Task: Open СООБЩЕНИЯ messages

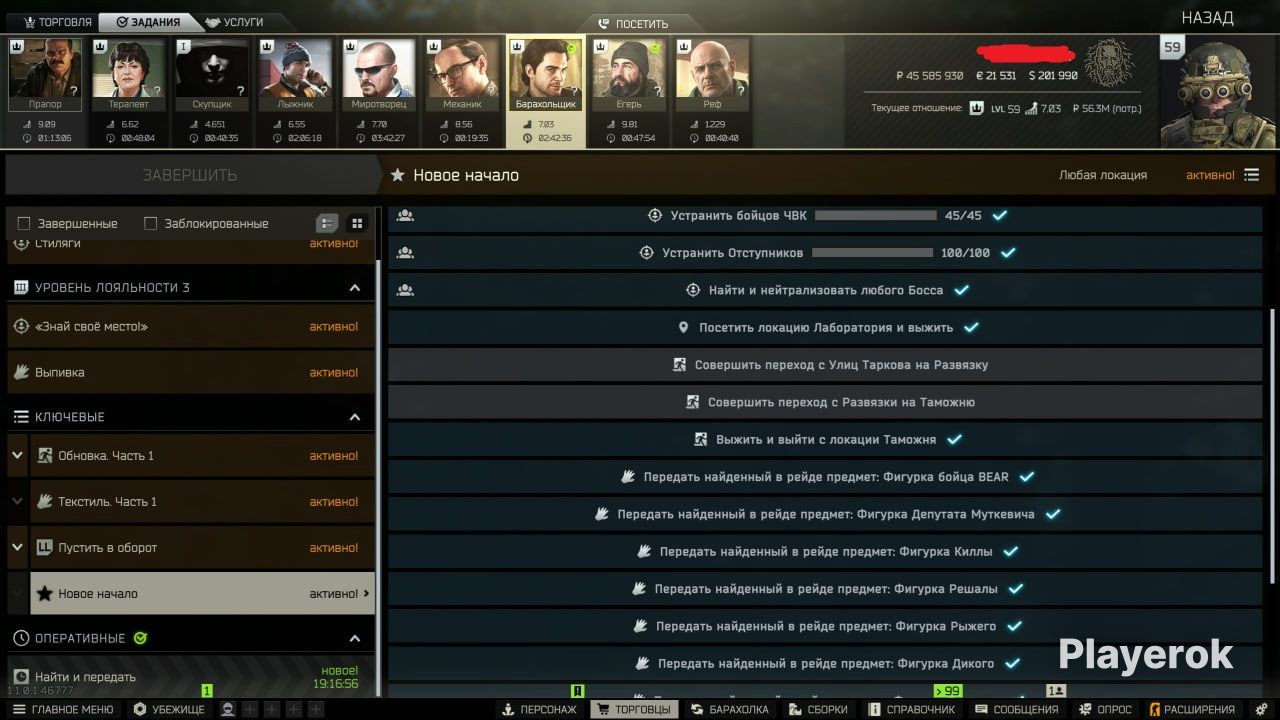Action: pos(1016,709)
